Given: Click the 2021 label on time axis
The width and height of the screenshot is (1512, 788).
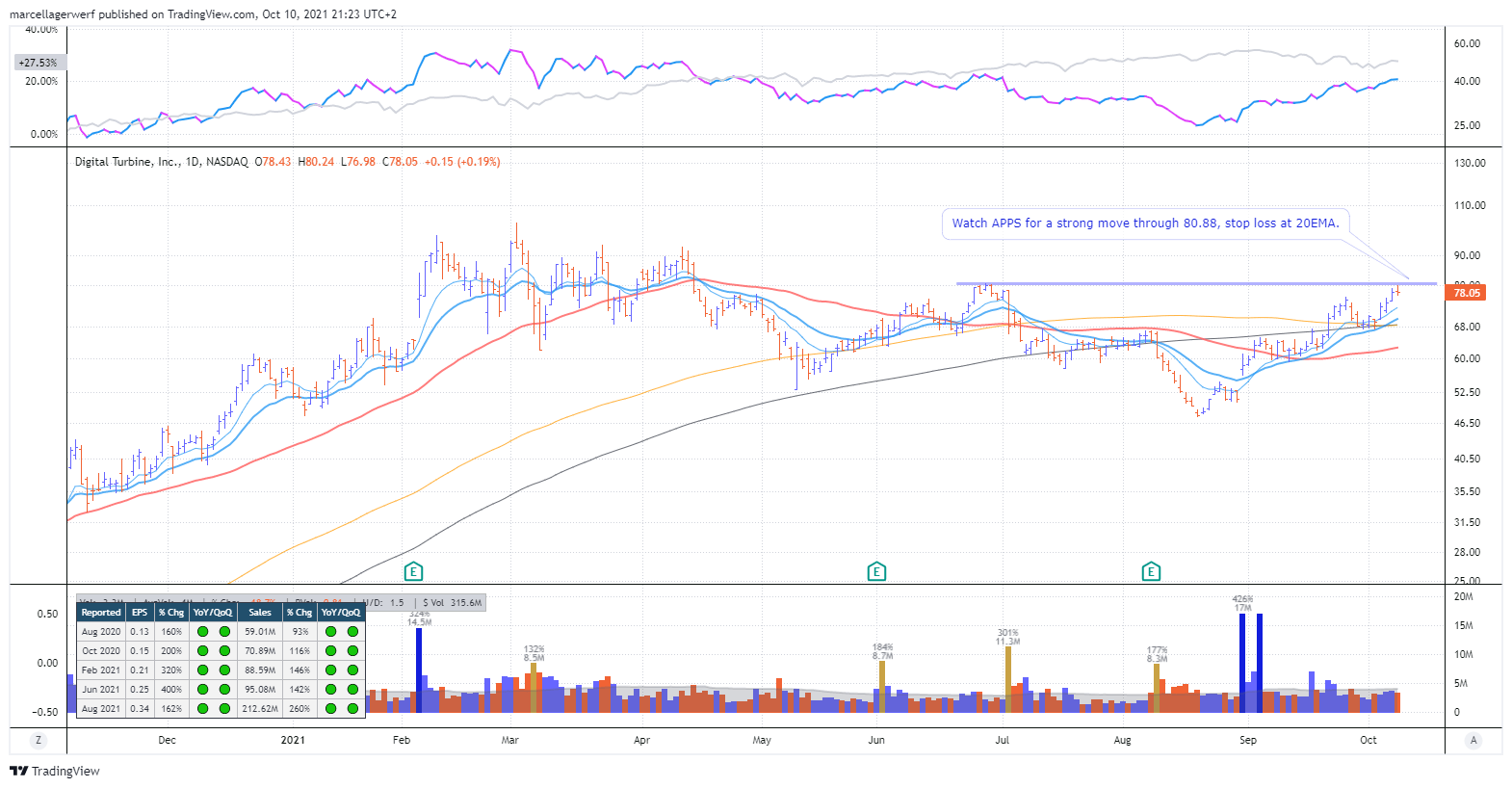Looking at the screenshot, I should pyautogui.click(x=293, y=740).
